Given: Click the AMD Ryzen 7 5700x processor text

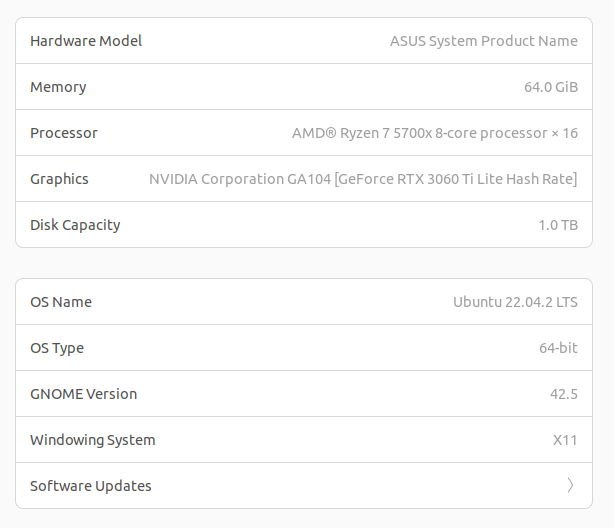Looking at the screenshot, I should 434,133.
